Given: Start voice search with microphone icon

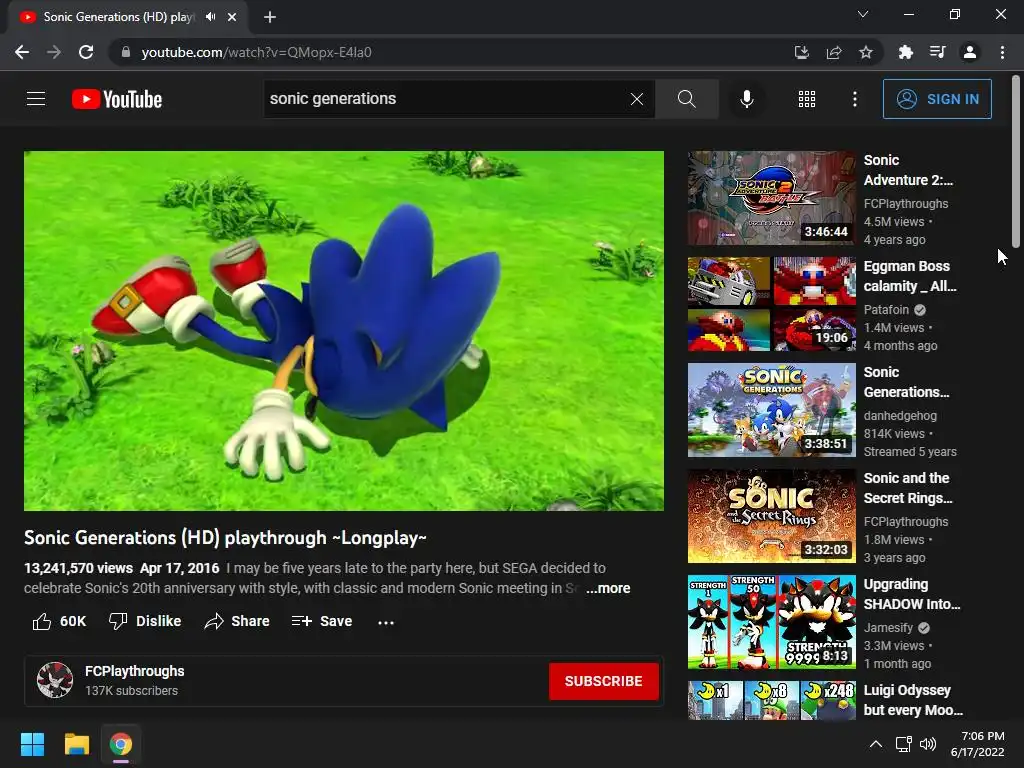Looking at the screenshot, I should tap(746, 99).
